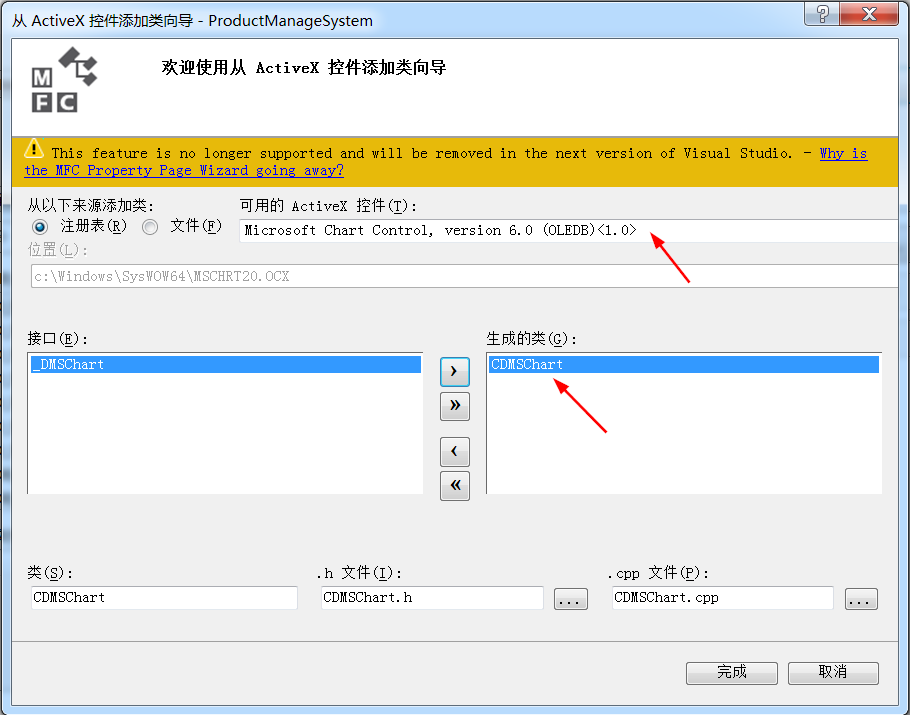Image resolution: width=910 pixels, height=715 pixels.
Task: Select the 文件 file radio button
Action: 150,227
